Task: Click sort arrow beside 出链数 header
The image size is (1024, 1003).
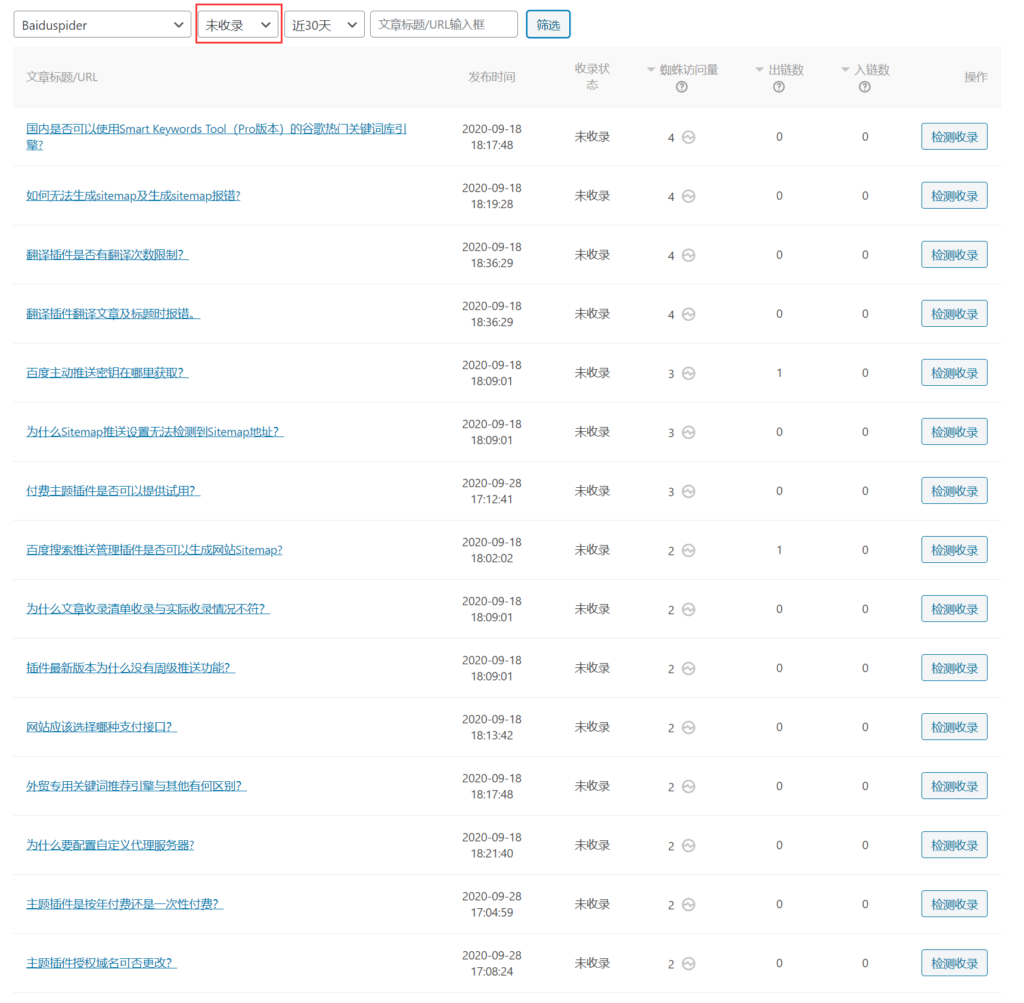Action: [759, 70]
